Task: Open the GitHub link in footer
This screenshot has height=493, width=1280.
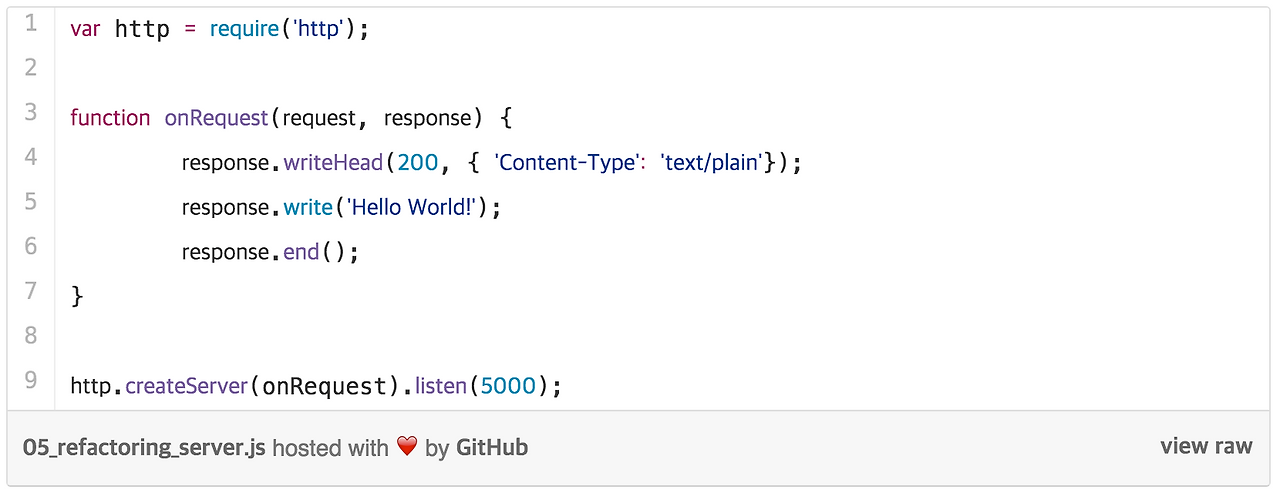Action: point(492,447)
